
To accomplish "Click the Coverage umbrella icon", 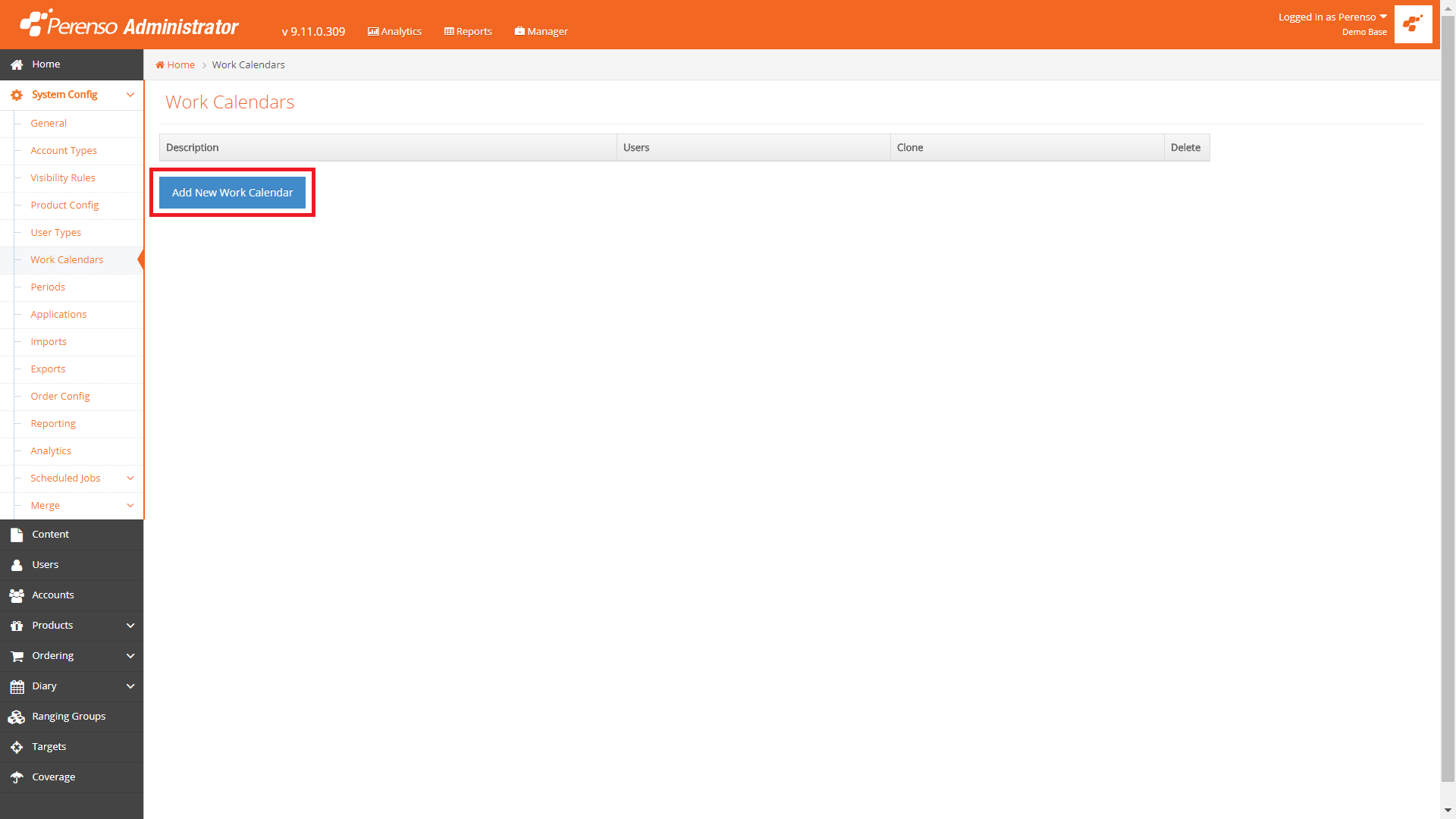I will (17, 777).
